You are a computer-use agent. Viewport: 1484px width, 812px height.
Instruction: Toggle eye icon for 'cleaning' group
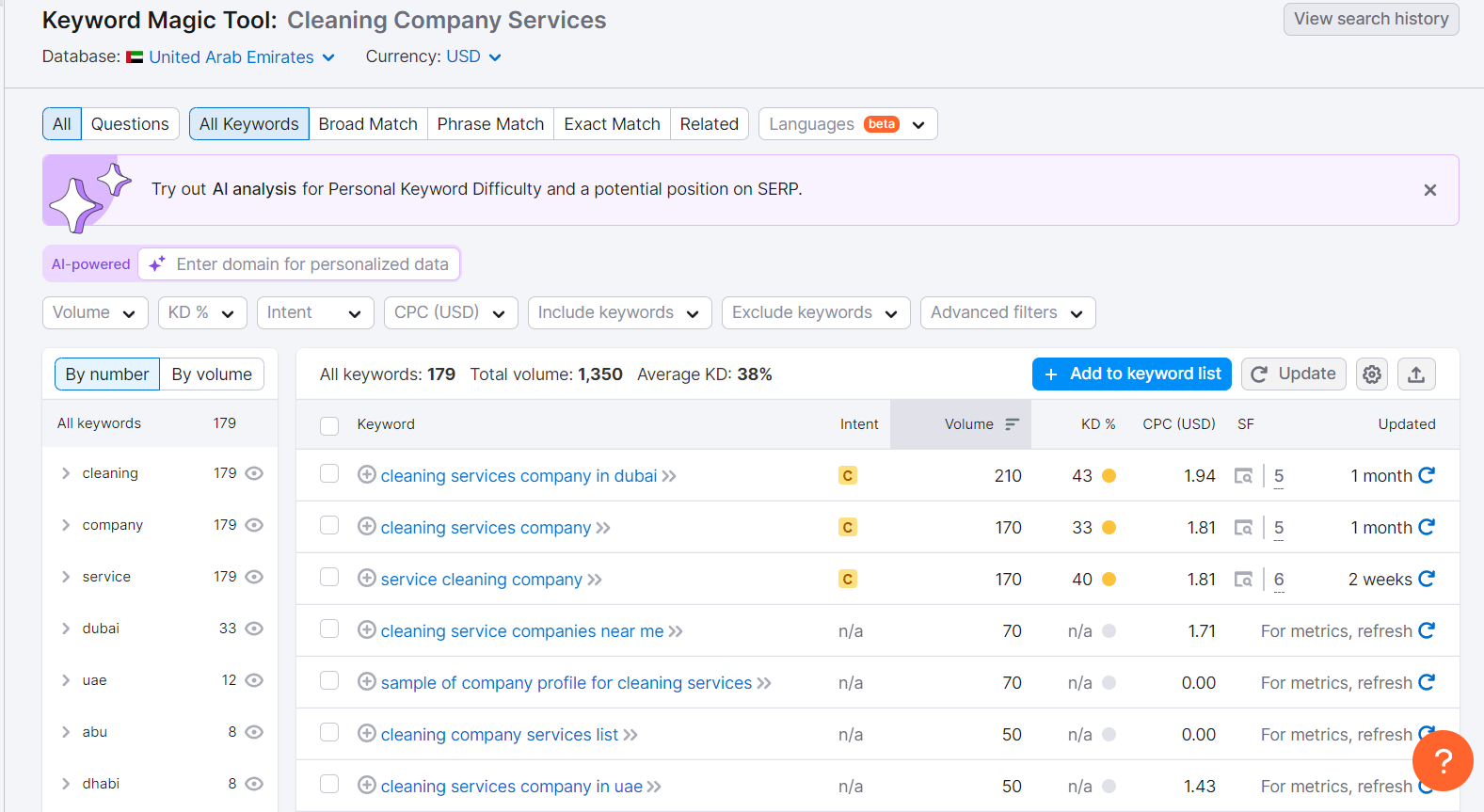click(254, 473)
